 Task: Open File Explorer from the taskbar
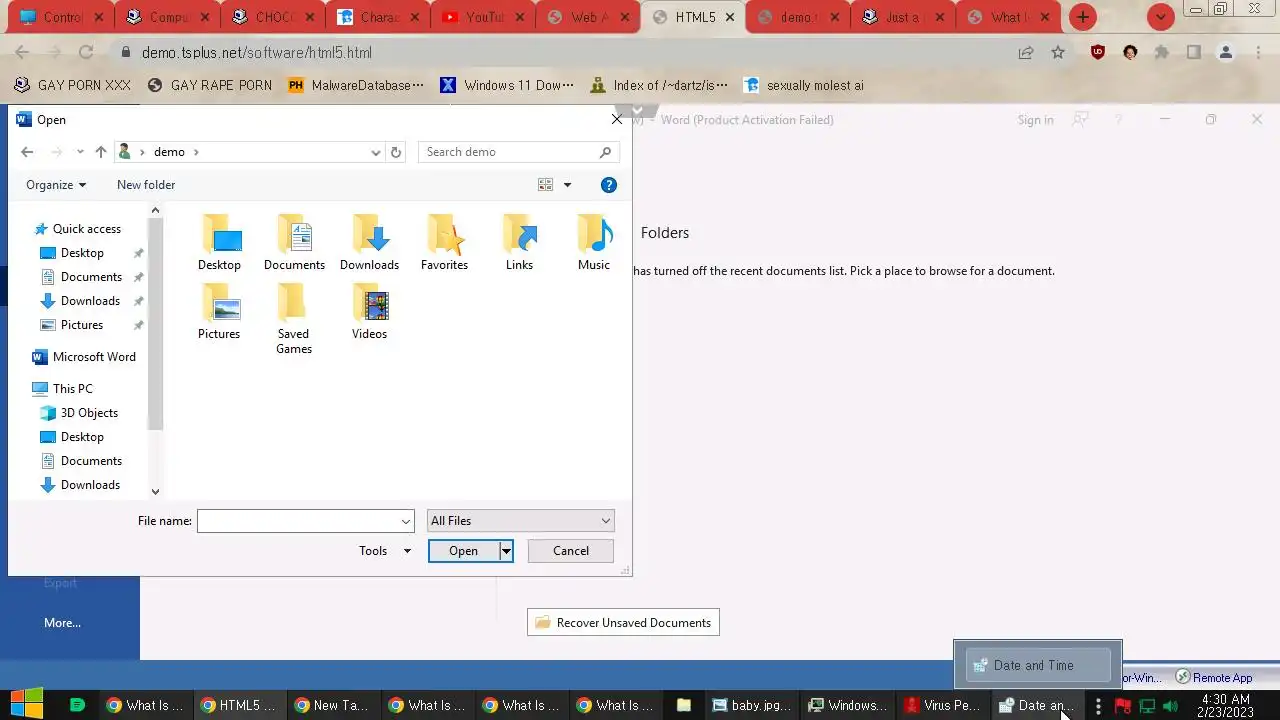point(684,705)
